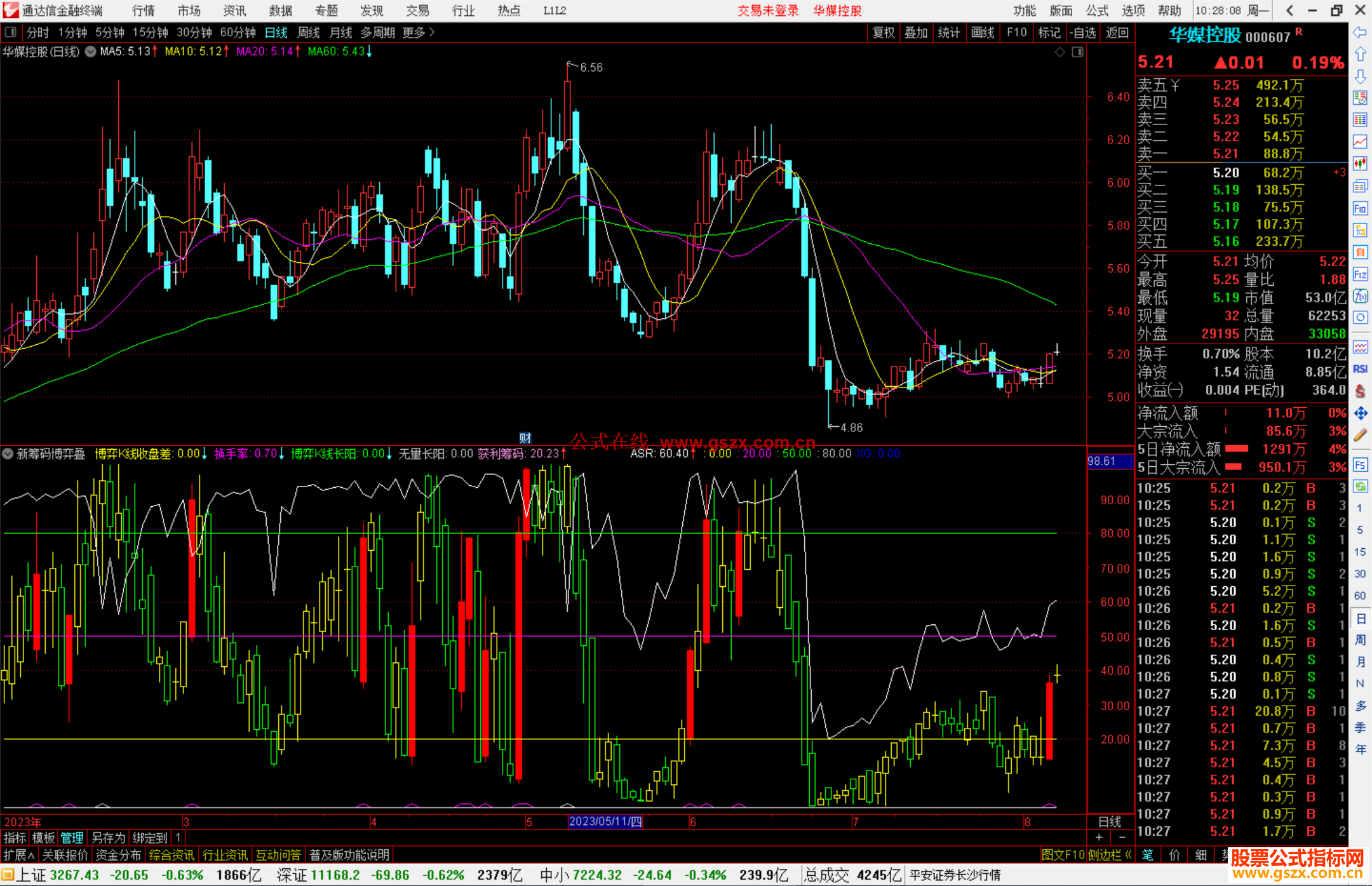Click the green refresh sidebar icon
The height and width of the screenshot is (886, 1372).
click(x=1360, y=486)
